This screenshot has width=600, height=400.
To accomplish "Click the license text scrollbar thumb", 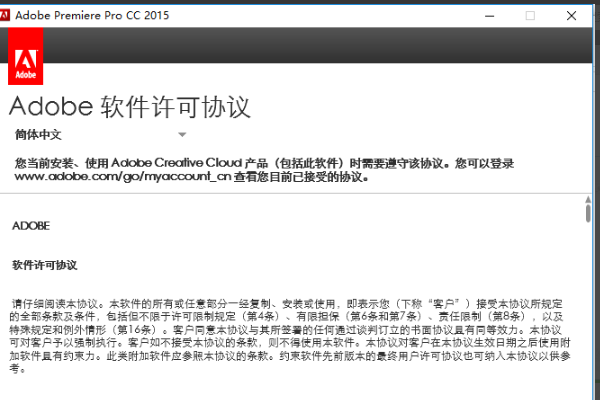I will click(588, 213).
